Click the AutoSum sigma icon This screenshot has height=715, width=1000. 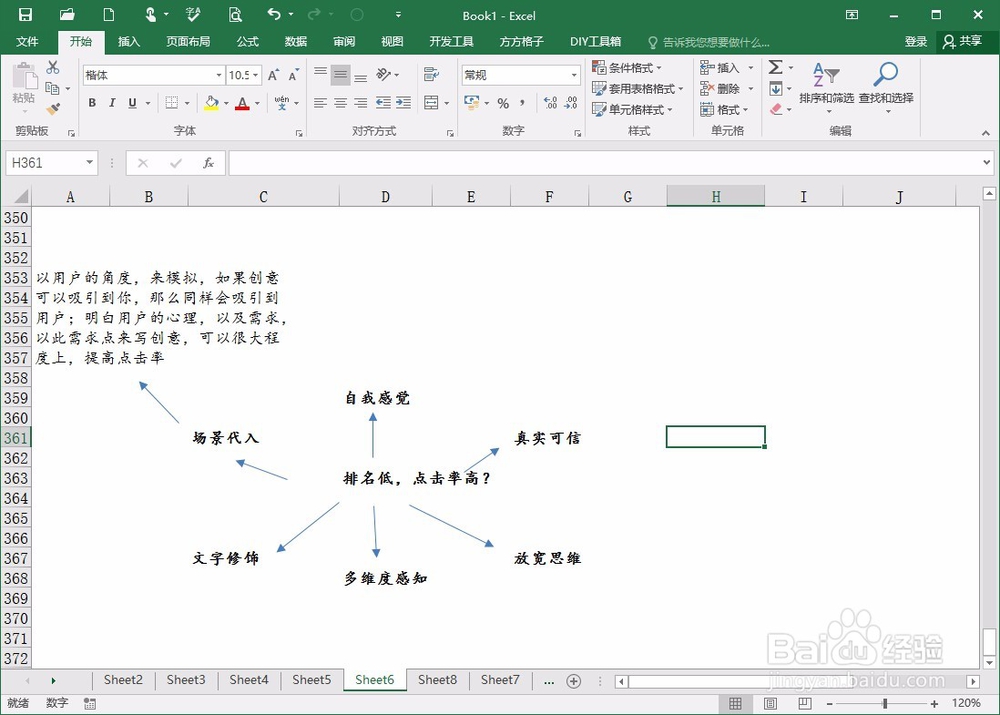(x=776, y=67)
